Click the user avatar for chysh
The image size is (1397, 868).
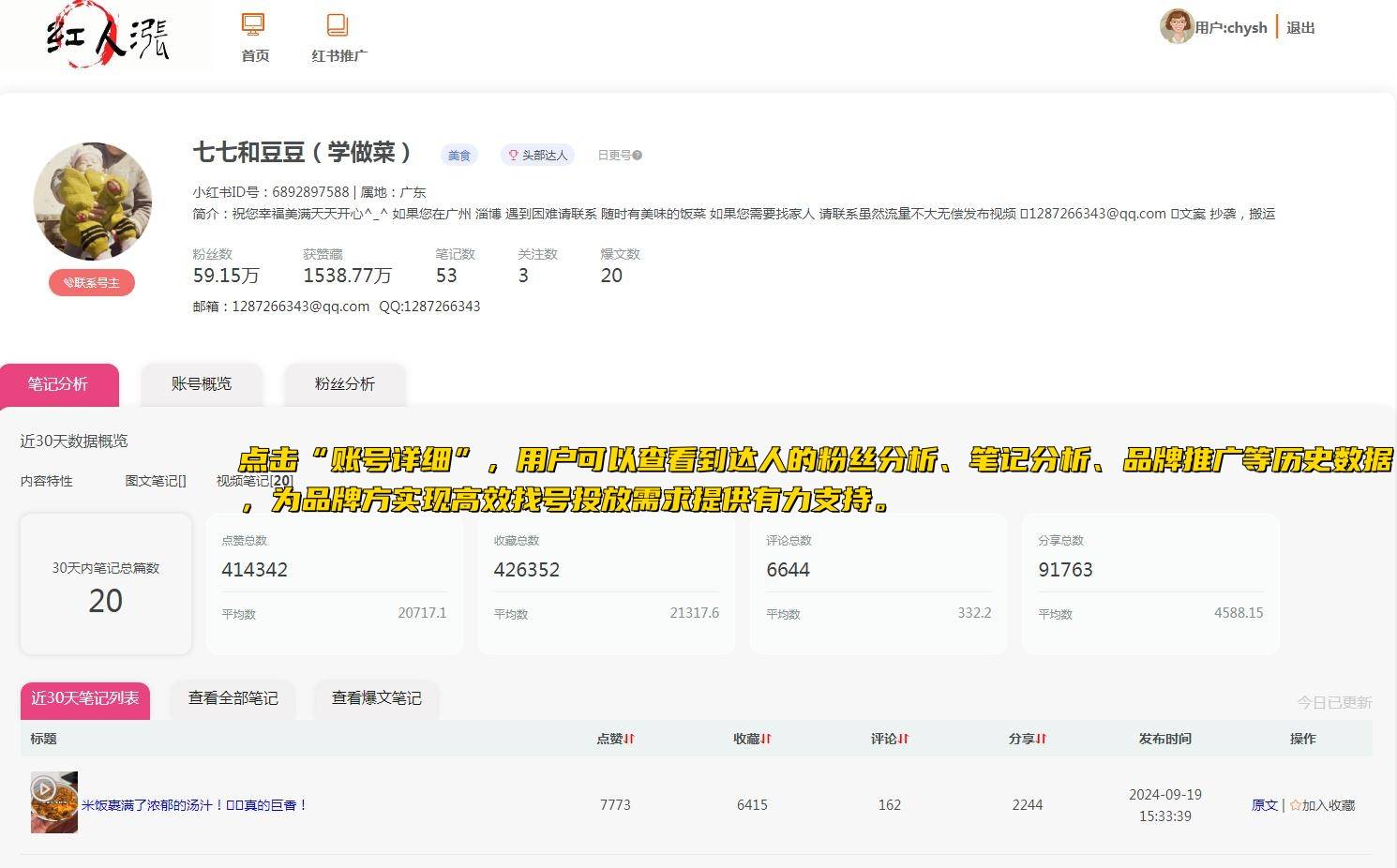pos(1177,27)
